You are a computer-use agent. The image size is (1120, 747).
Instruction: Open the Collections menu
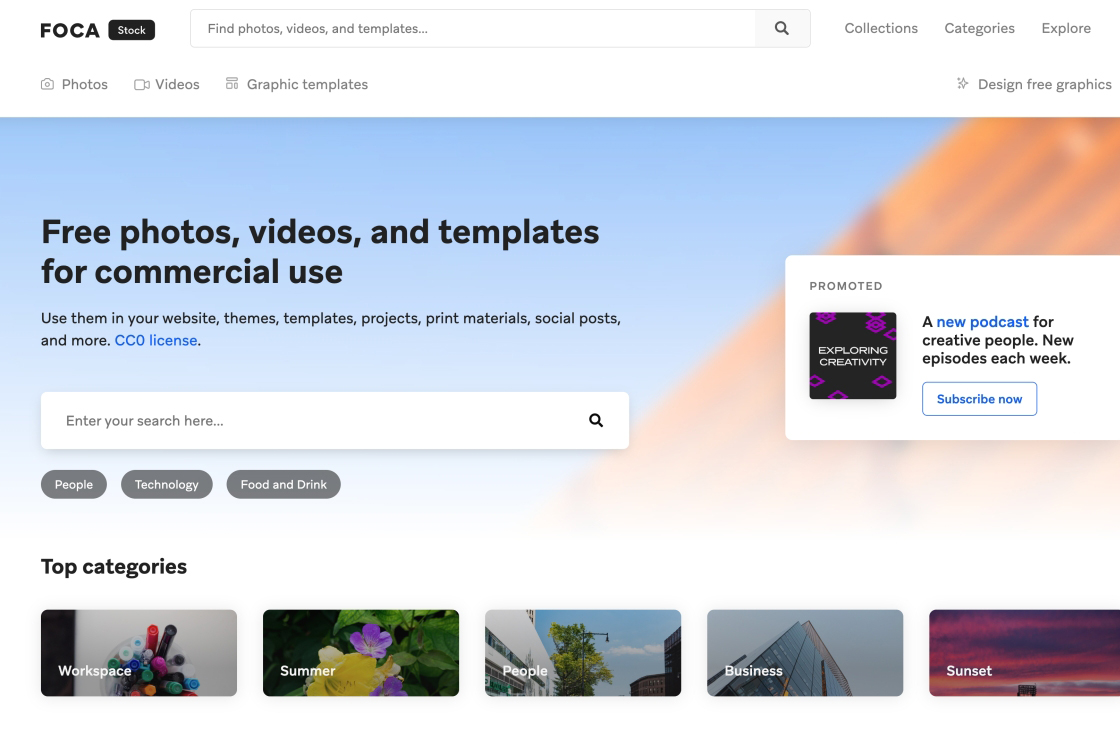(881, 29)
